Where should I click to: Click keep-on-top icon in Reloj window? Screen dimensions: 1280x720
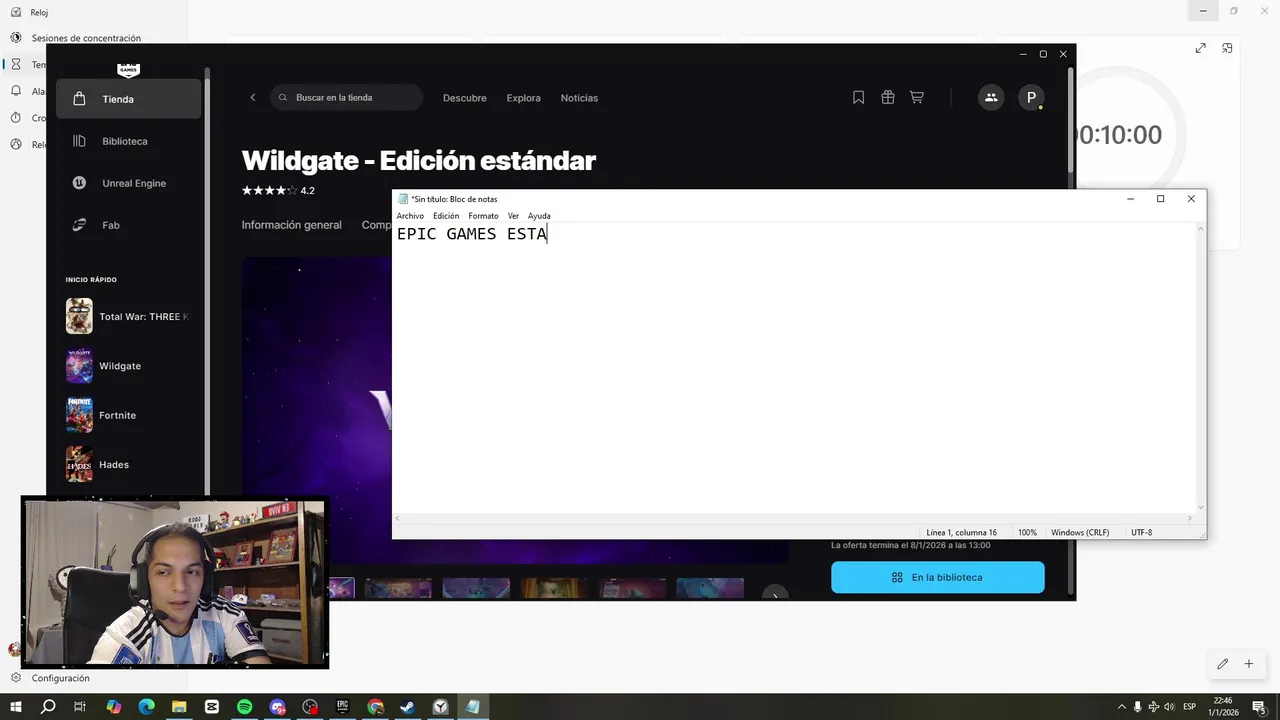point(1227,48)
